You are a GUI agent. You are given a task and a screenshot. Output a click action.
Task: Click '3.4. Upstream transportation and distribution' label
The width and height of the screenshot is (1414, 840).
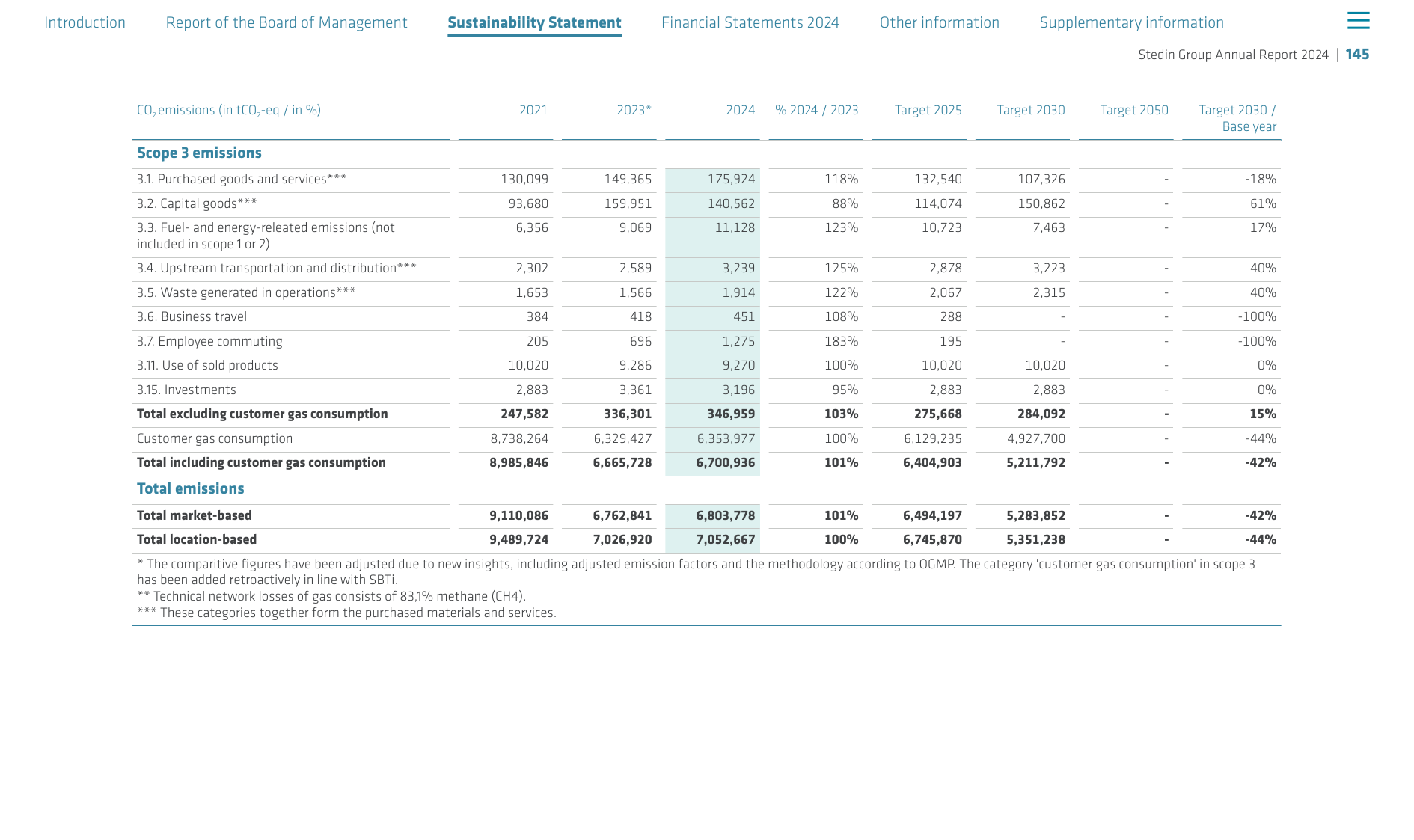(x=277, y=268)
